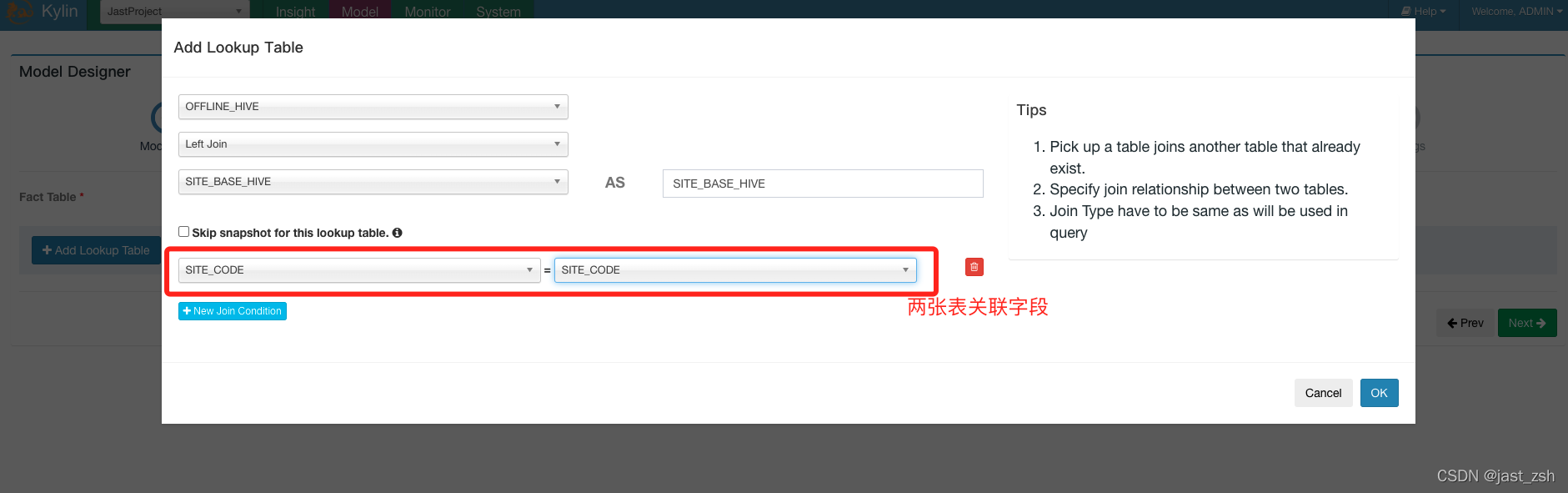
Task: Click the AS label text
Action: (x=615, y=183)
